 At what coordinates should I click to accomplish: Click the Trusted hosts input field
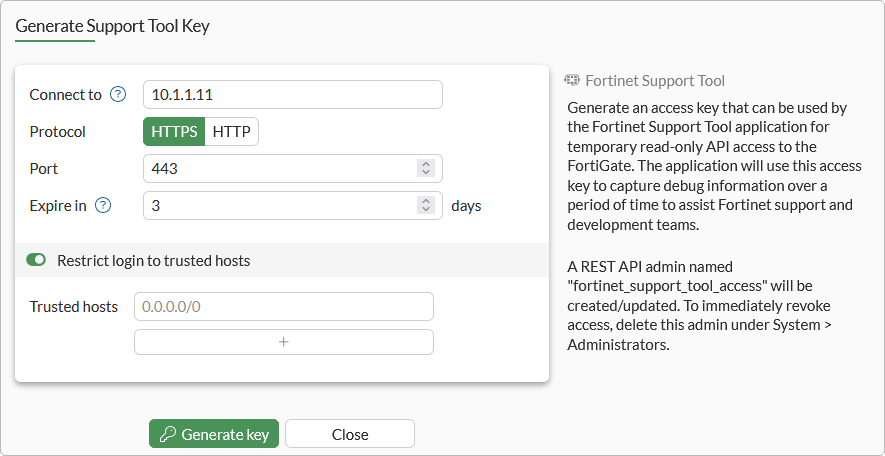(x=284, y=306)
